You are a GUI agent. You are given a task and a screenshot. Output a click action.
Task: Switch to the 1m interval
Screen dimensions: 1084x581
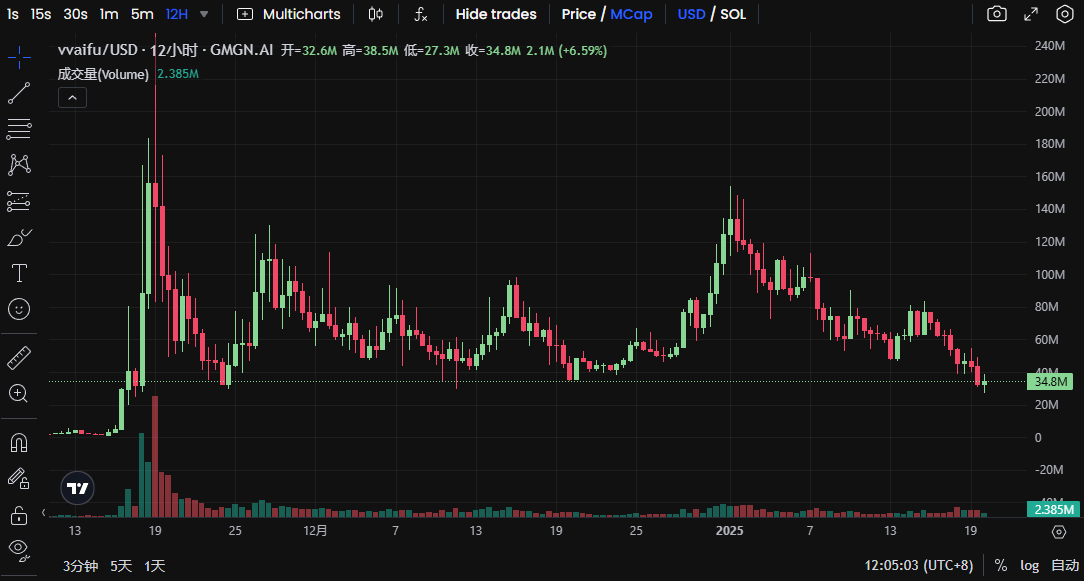coord(109,14)
